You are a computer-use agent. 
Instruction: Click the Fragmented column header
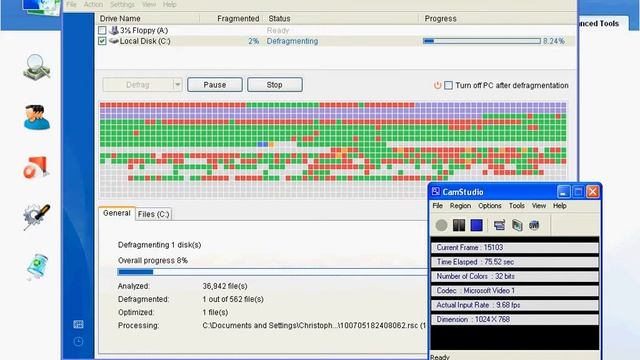(x=238, y=19)
